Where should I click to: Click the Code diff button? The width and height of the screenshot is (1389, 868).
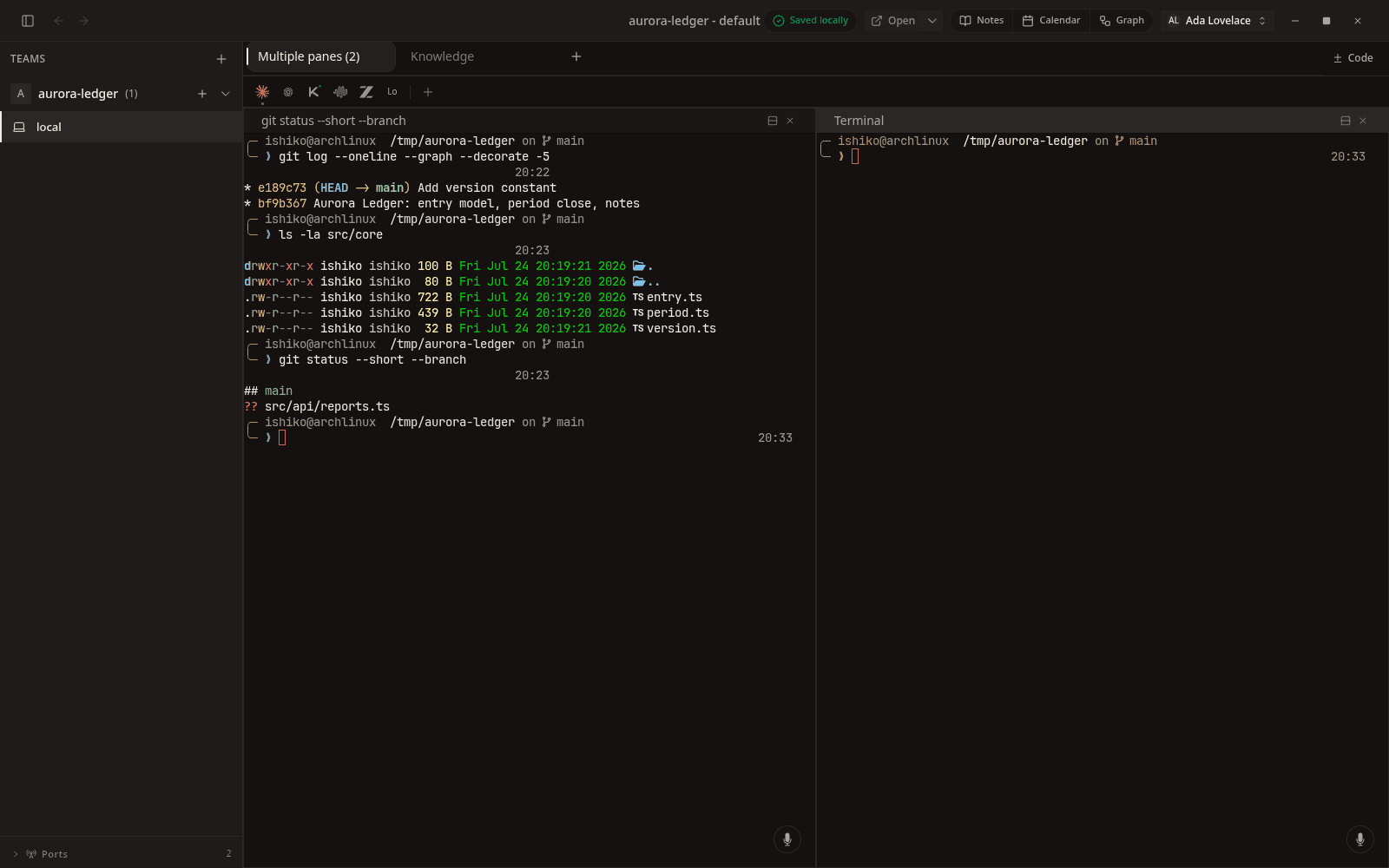(x=1353, y=58)
